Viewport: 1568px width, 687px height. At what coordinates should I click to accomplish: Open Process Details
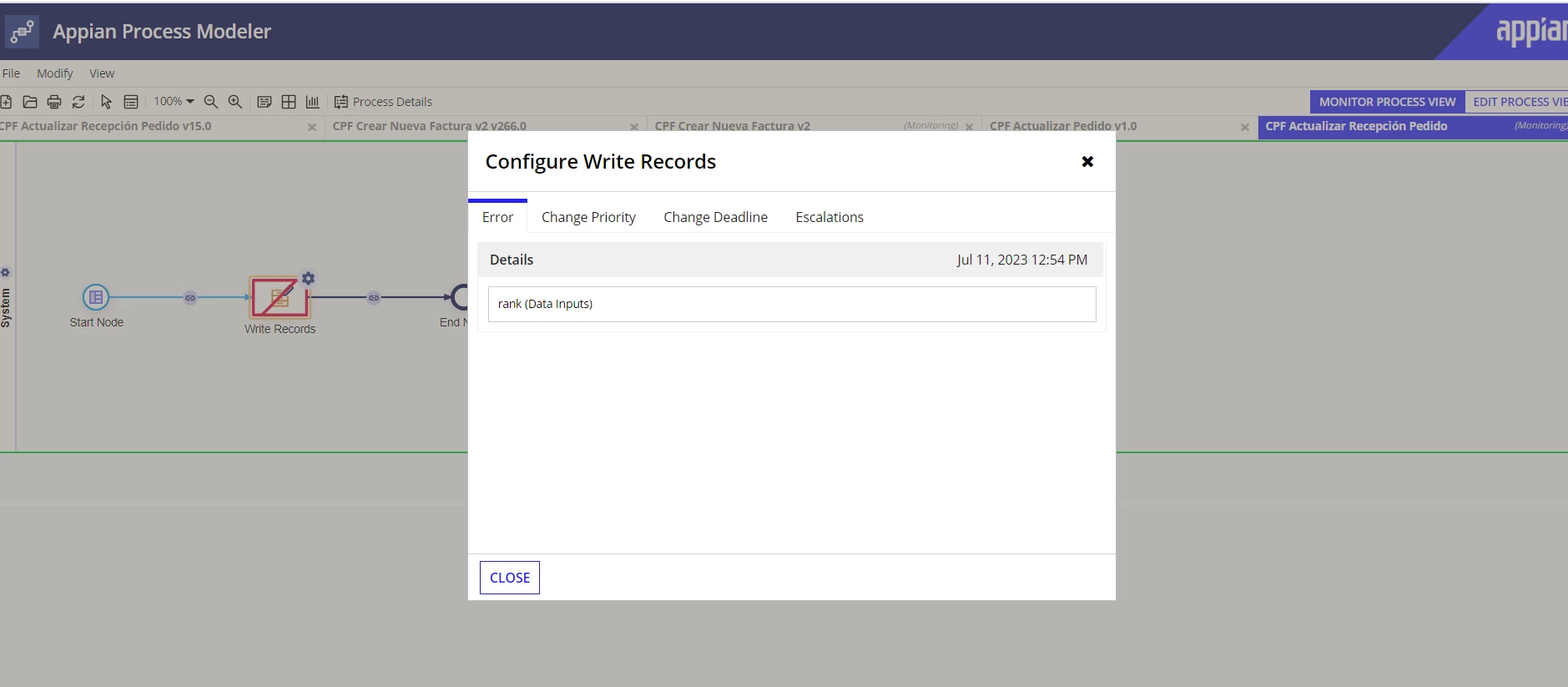383,102
